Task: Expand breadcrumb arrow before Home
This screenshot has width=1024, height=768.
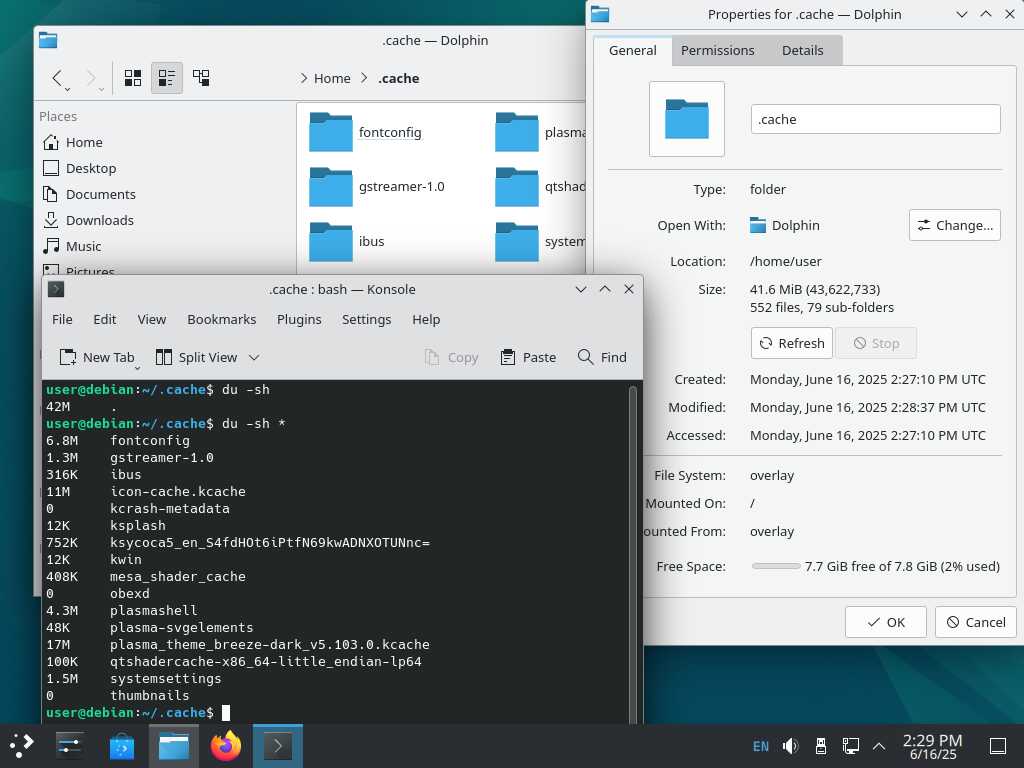Action: (x=304, y=78)
